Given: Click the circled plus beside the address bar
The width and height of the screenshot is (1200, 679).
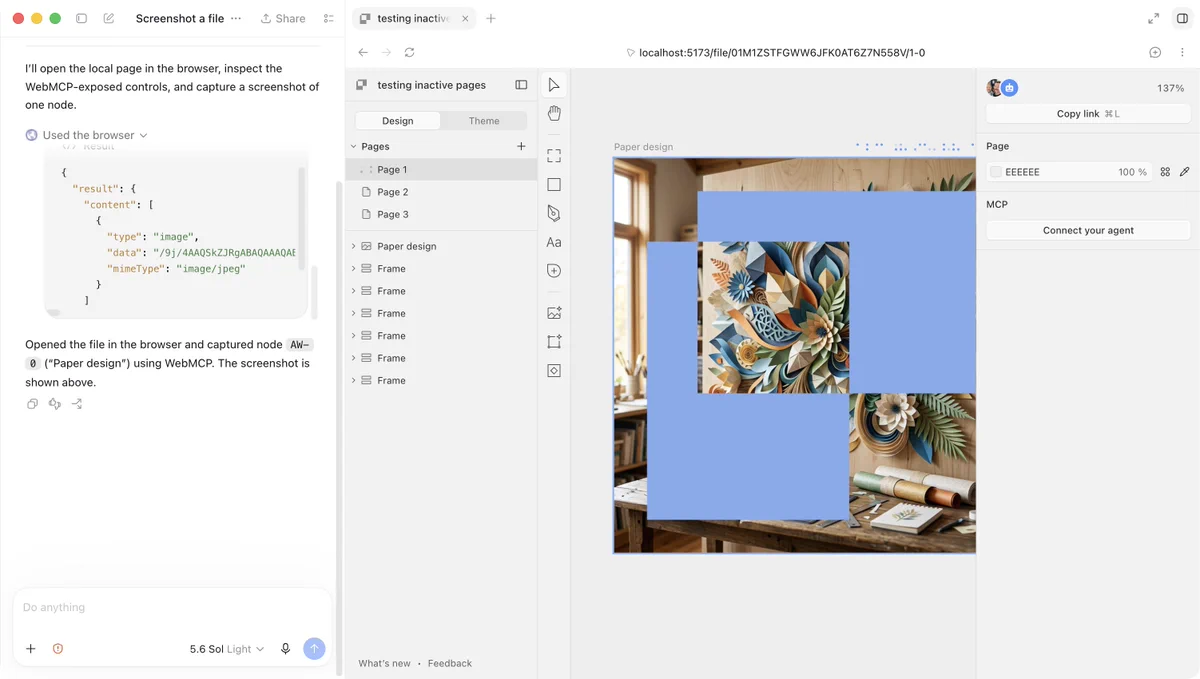Looking at the screenshot, I should point(1155,52).
